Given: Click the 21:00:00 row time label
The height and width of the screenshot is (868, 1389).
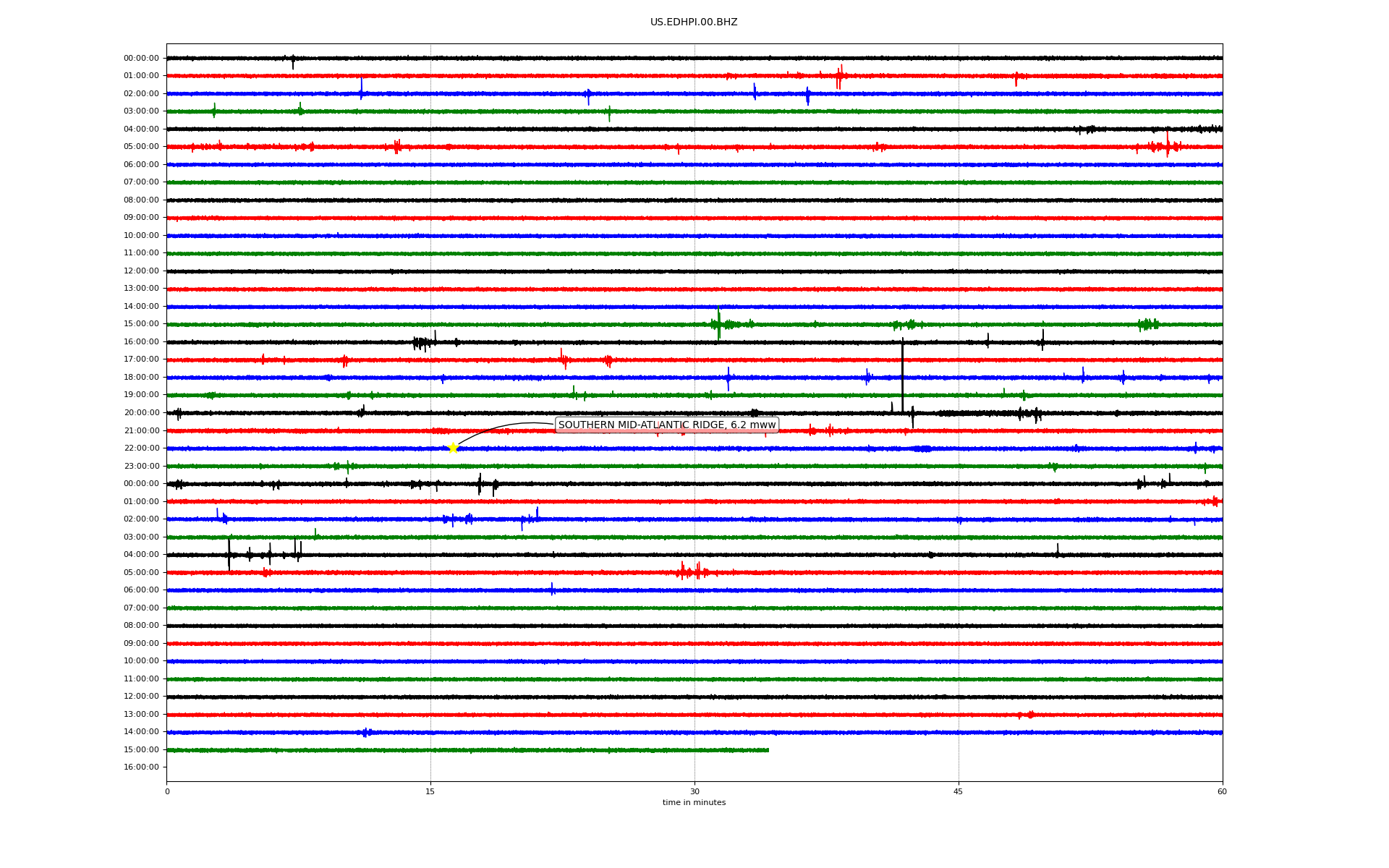Looking at the screenshot, I should [141, 431].
